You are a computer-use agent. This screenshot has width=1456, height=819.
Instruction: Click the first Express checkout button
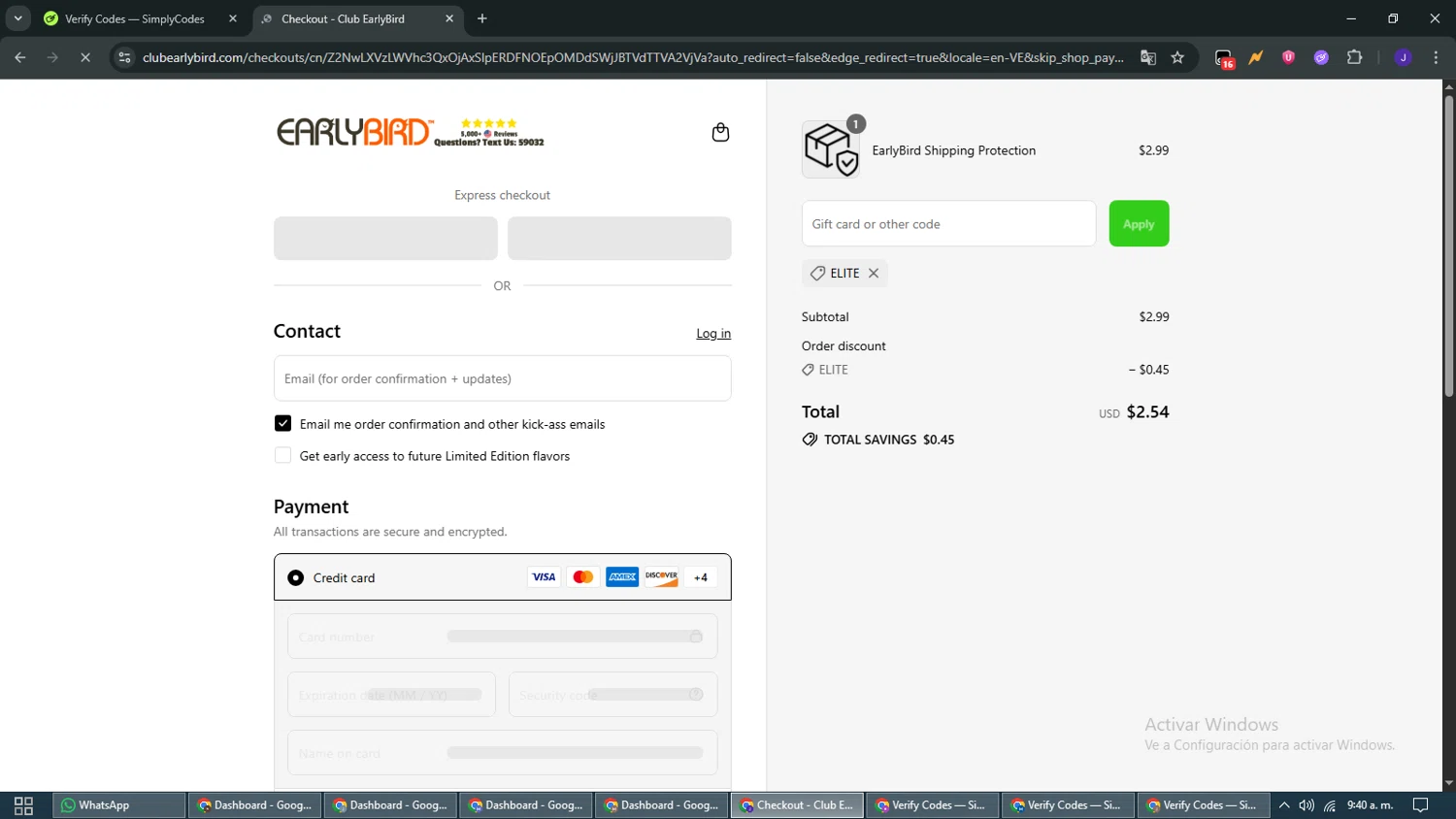tap(385, 239)
